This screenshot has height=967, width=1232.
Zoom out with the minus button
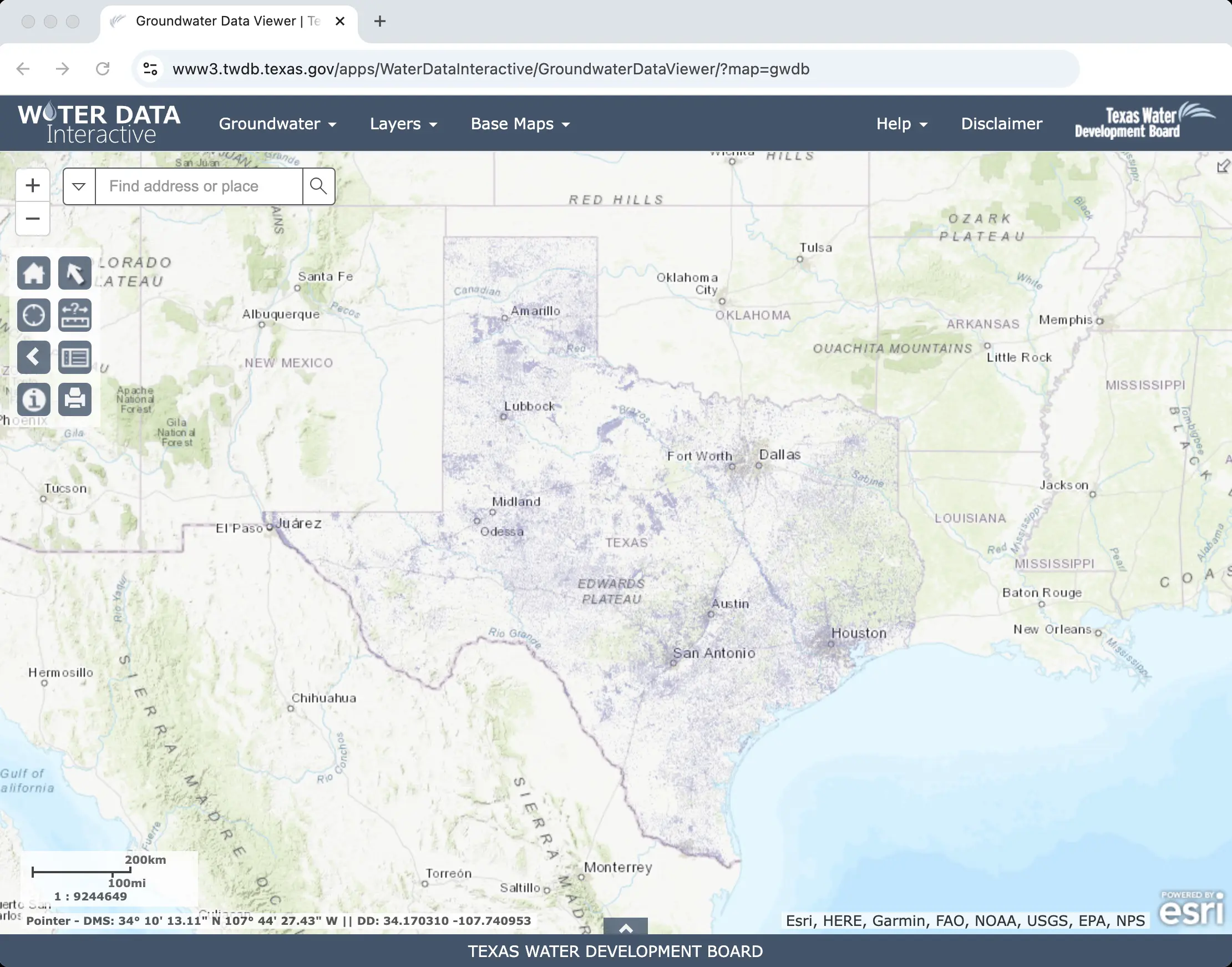tap(33, 219)
